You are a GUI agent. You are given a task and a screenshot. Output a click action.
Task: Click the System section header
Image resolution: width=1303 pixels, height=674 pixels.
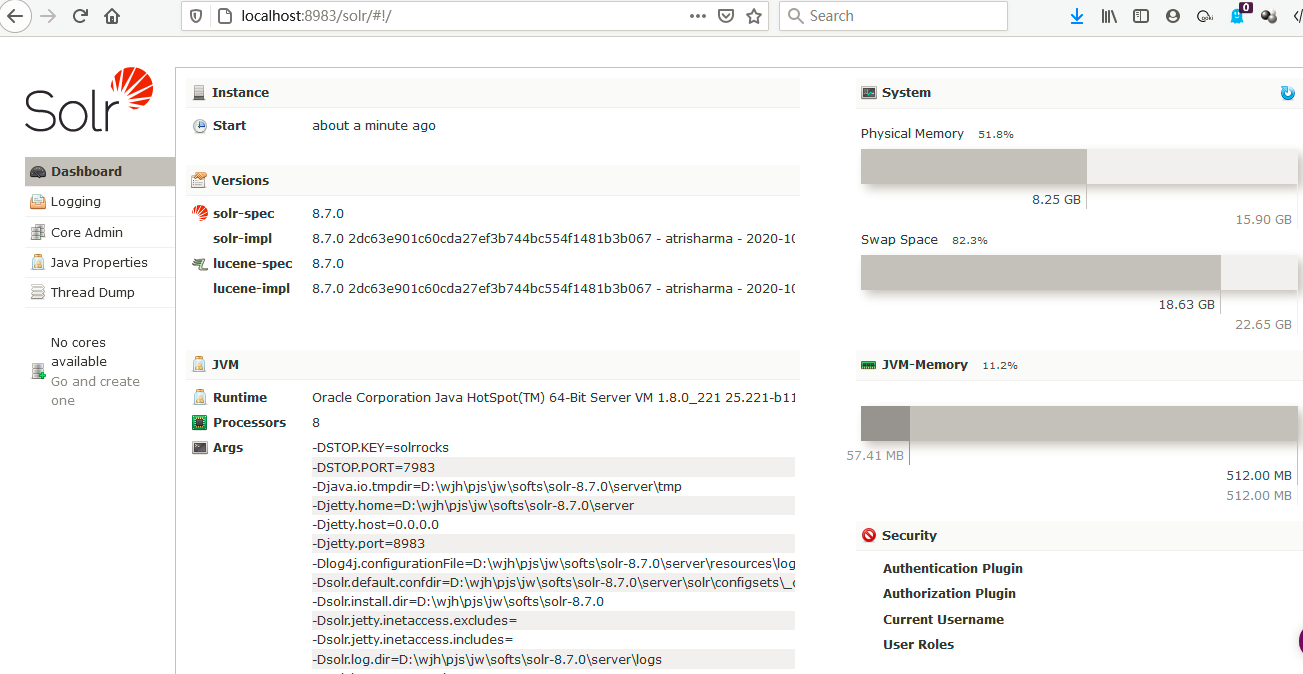coord(1079,92)
